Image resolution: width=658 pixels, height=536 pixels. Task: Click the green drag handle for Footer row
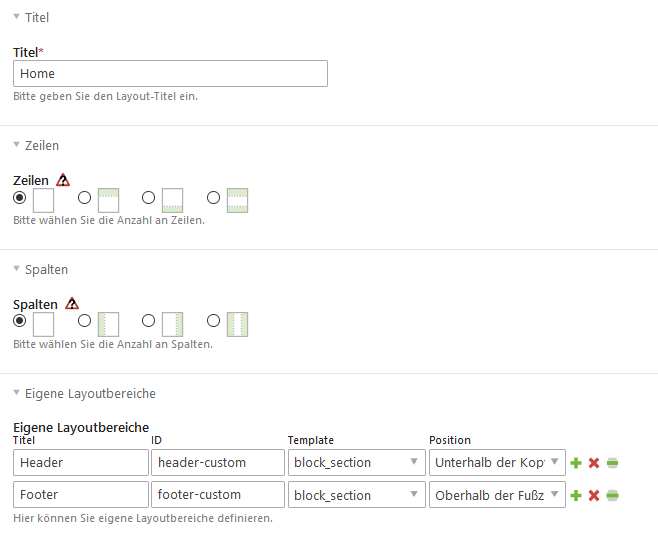(x=612, y=495)
